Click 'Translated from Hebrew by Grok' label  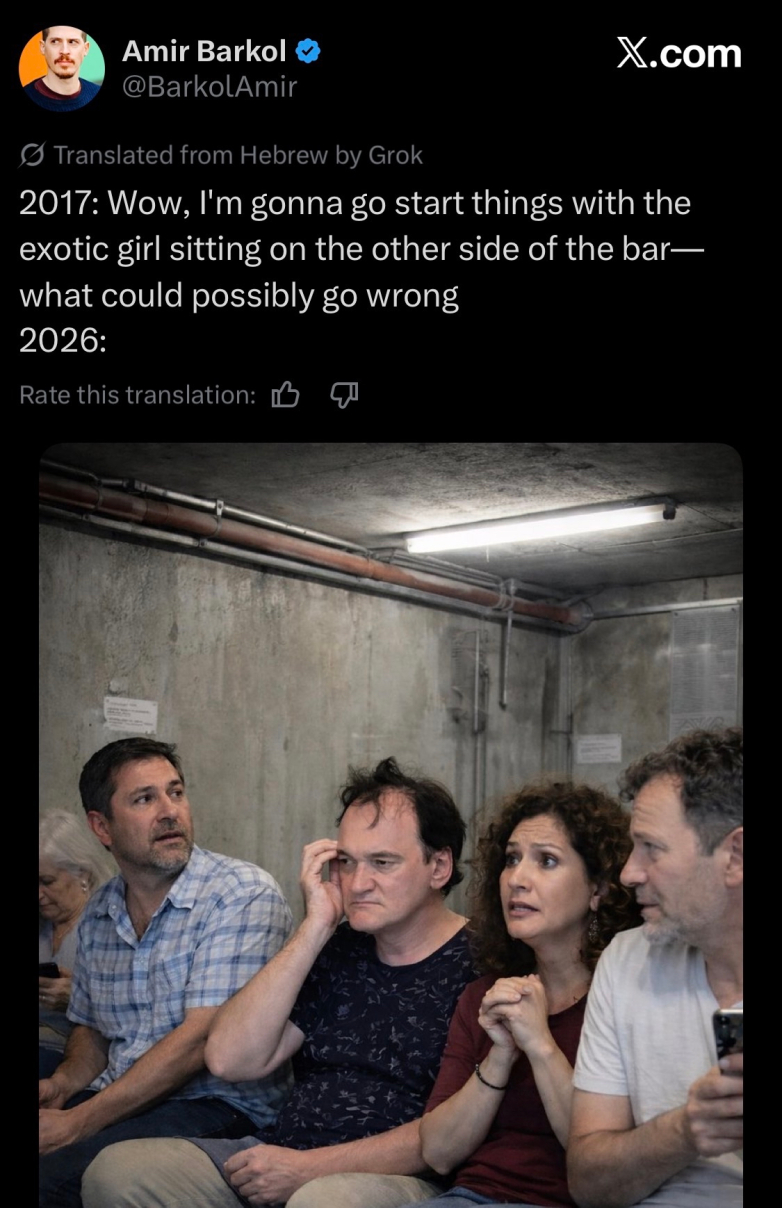point(238,155)
